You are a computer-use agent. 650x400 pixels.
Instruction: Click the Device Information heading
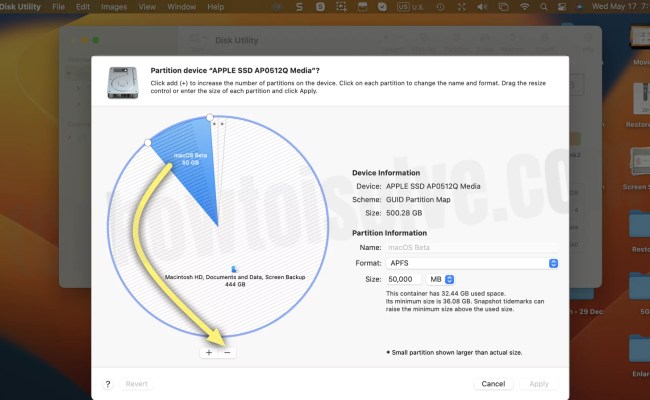point(386,173)
